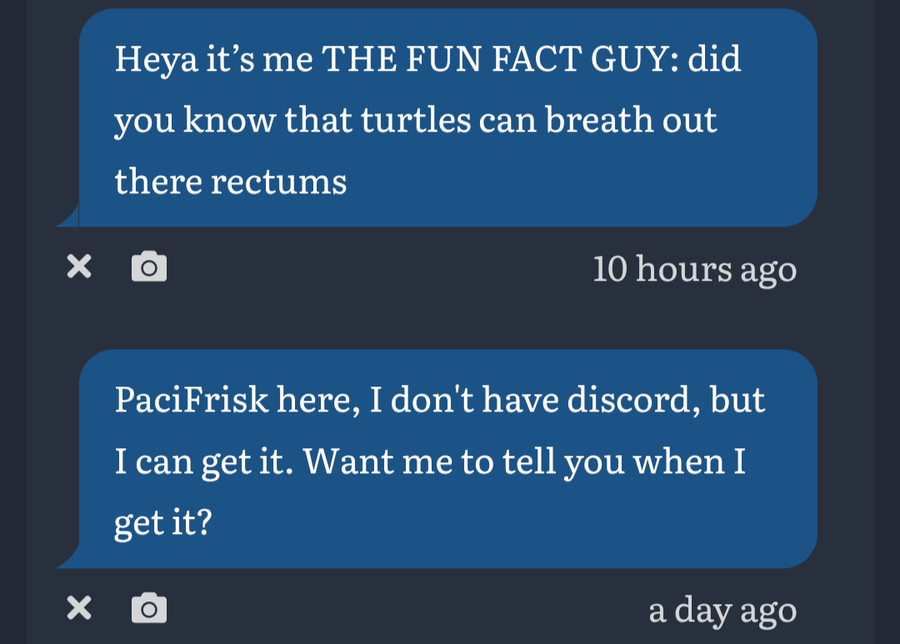Click camera icon below the turtle message

(149, 267)
